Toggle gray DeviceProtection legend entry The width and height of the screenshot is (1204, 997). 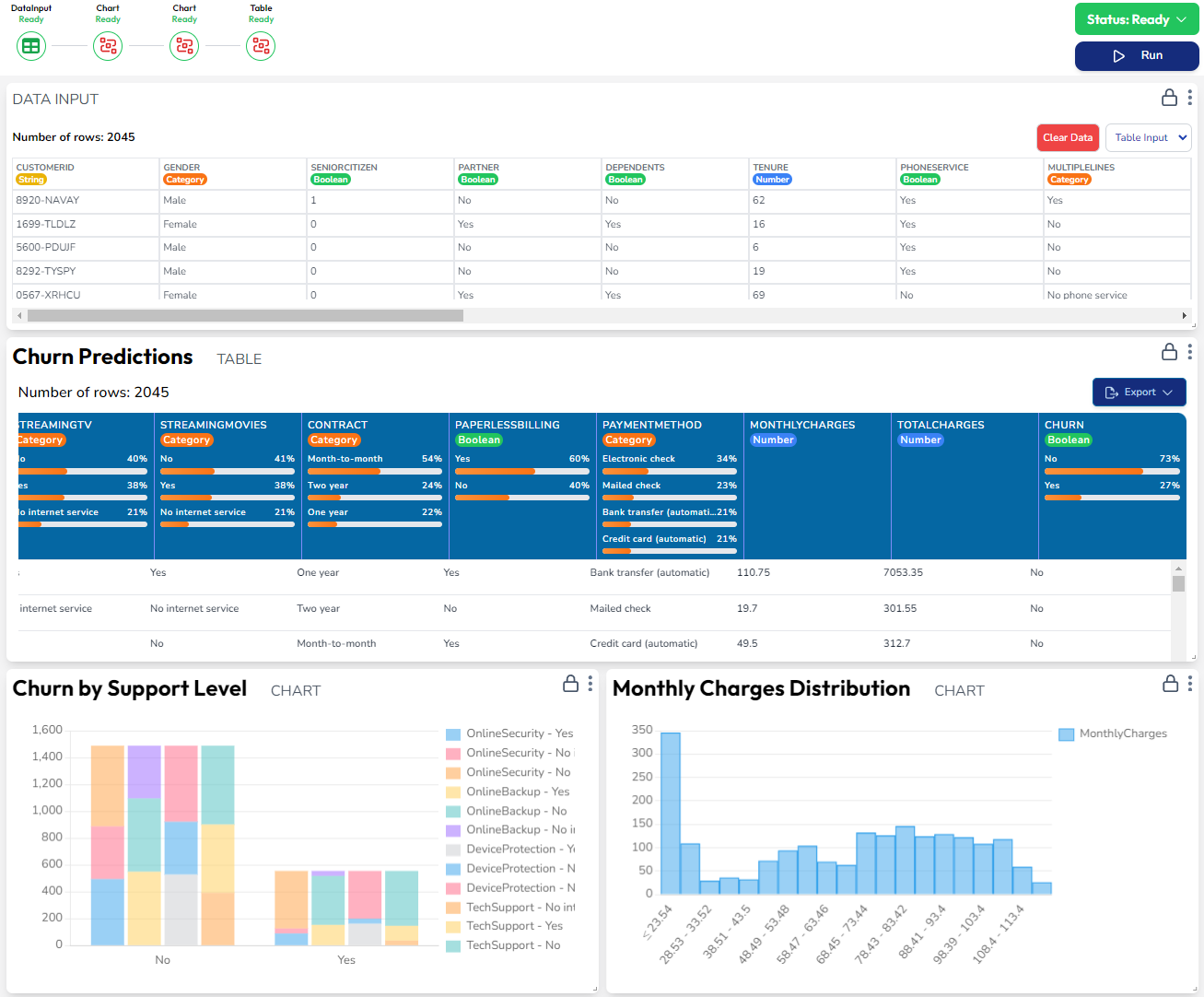click(x=510, y=849)
